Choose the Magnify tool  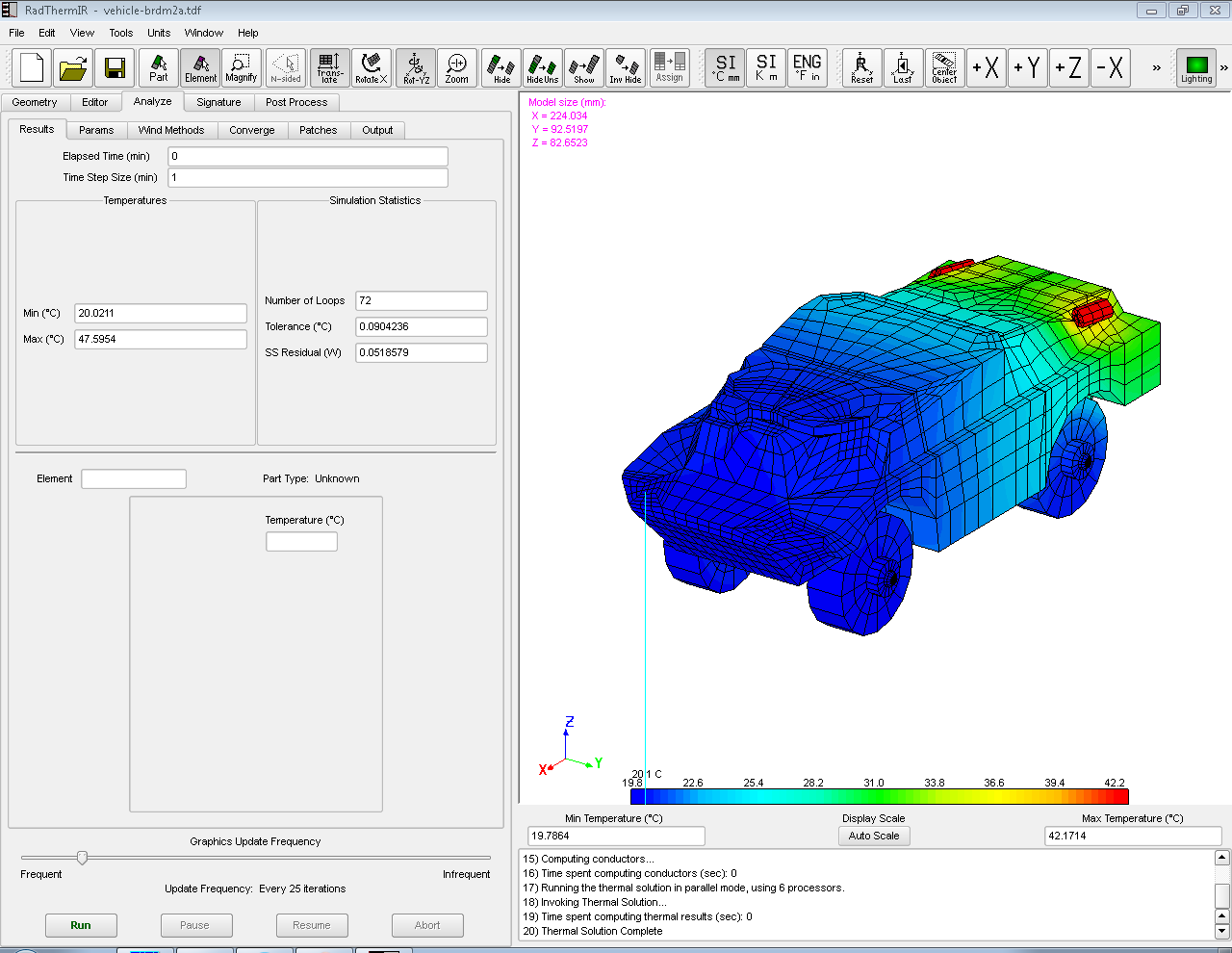(242, 68)
